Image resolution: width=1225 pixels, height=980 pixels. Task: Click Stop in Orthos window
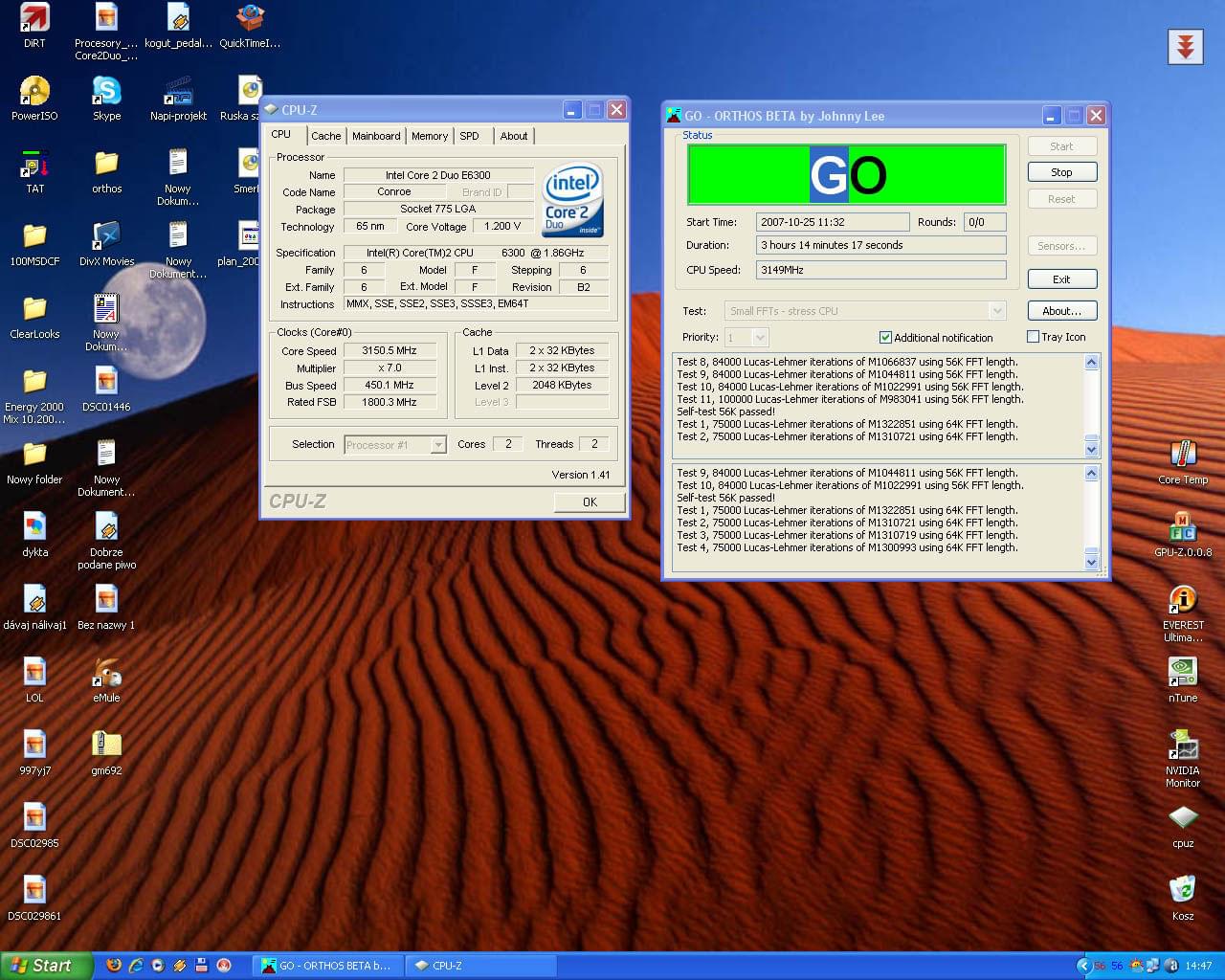point(1061,172)
